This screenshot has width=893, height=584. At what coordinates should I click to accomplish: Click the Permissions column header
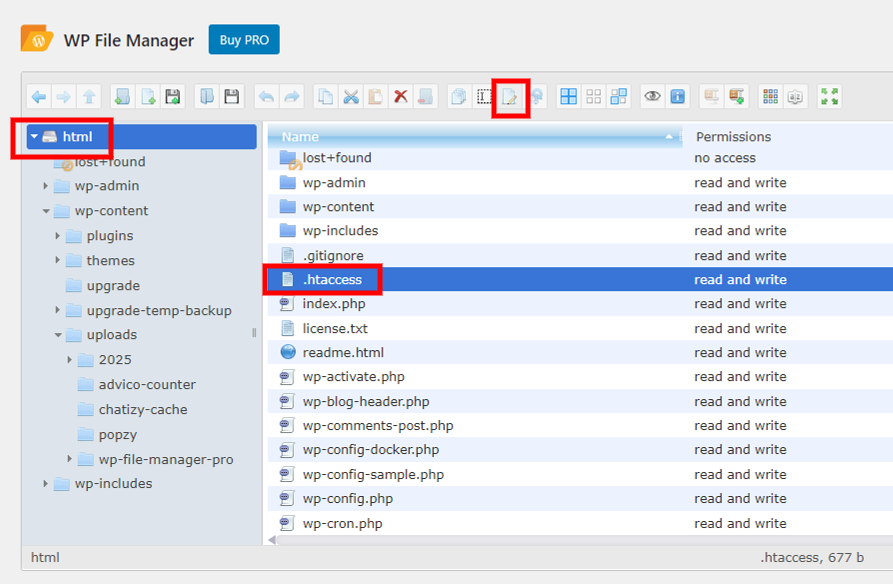tap(733, 137)
